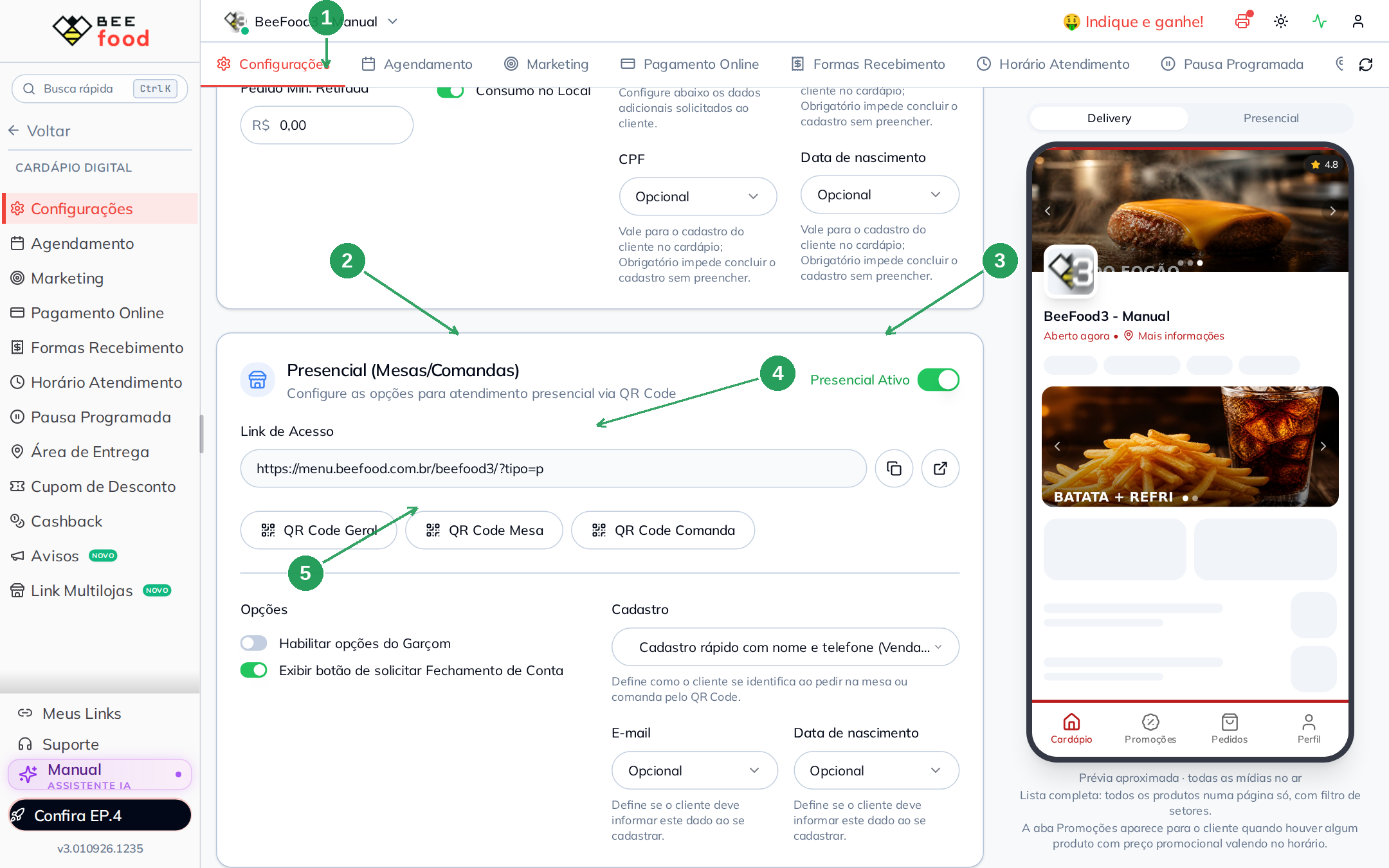Toggle the Consumo no Local switch
The width and height of the screenshot is (1389, 868).
(450, 91)
